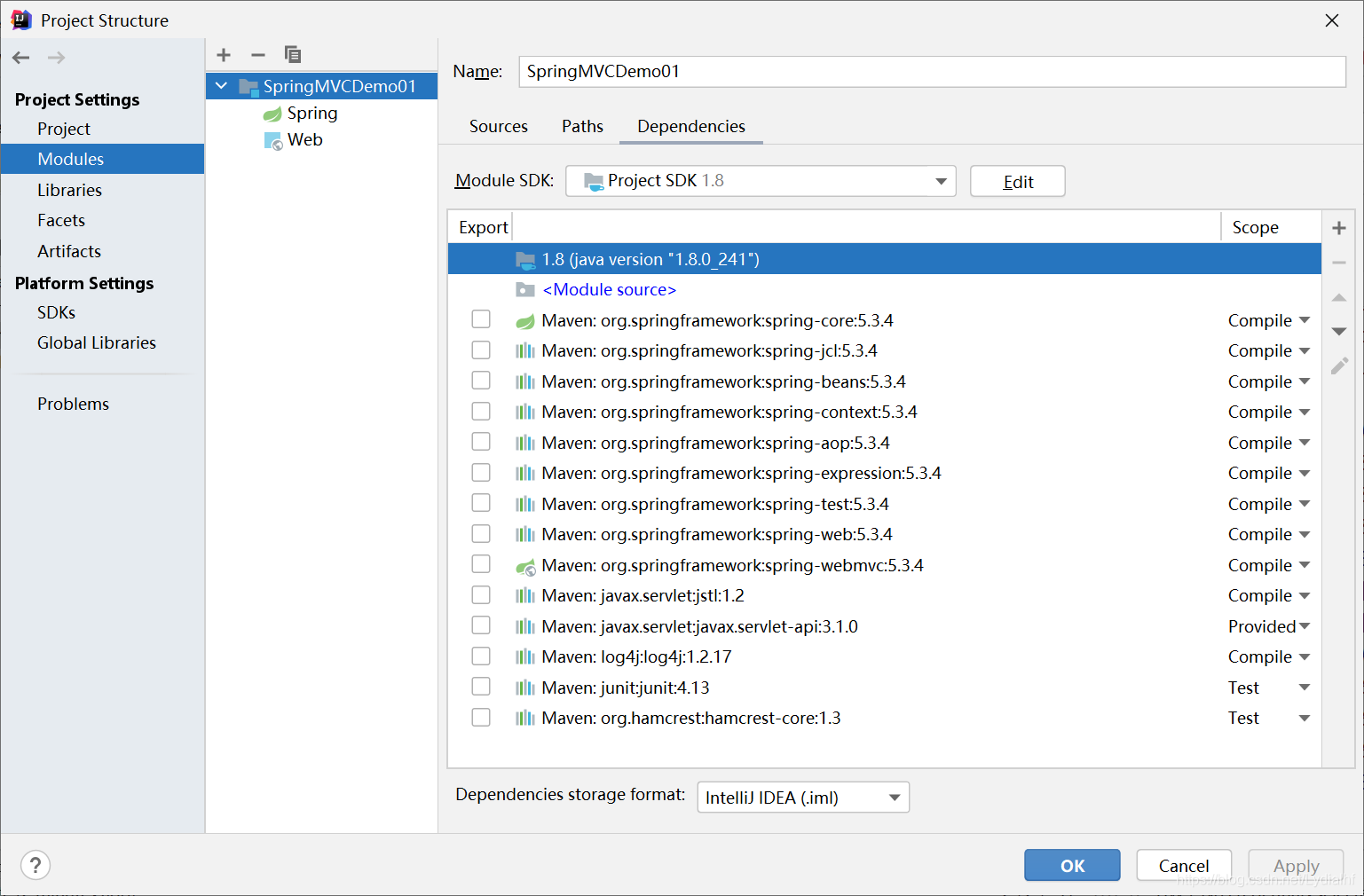This screenshot has width=1364, height=896.
Task: Open Artifacts settings
Action: 69,251
